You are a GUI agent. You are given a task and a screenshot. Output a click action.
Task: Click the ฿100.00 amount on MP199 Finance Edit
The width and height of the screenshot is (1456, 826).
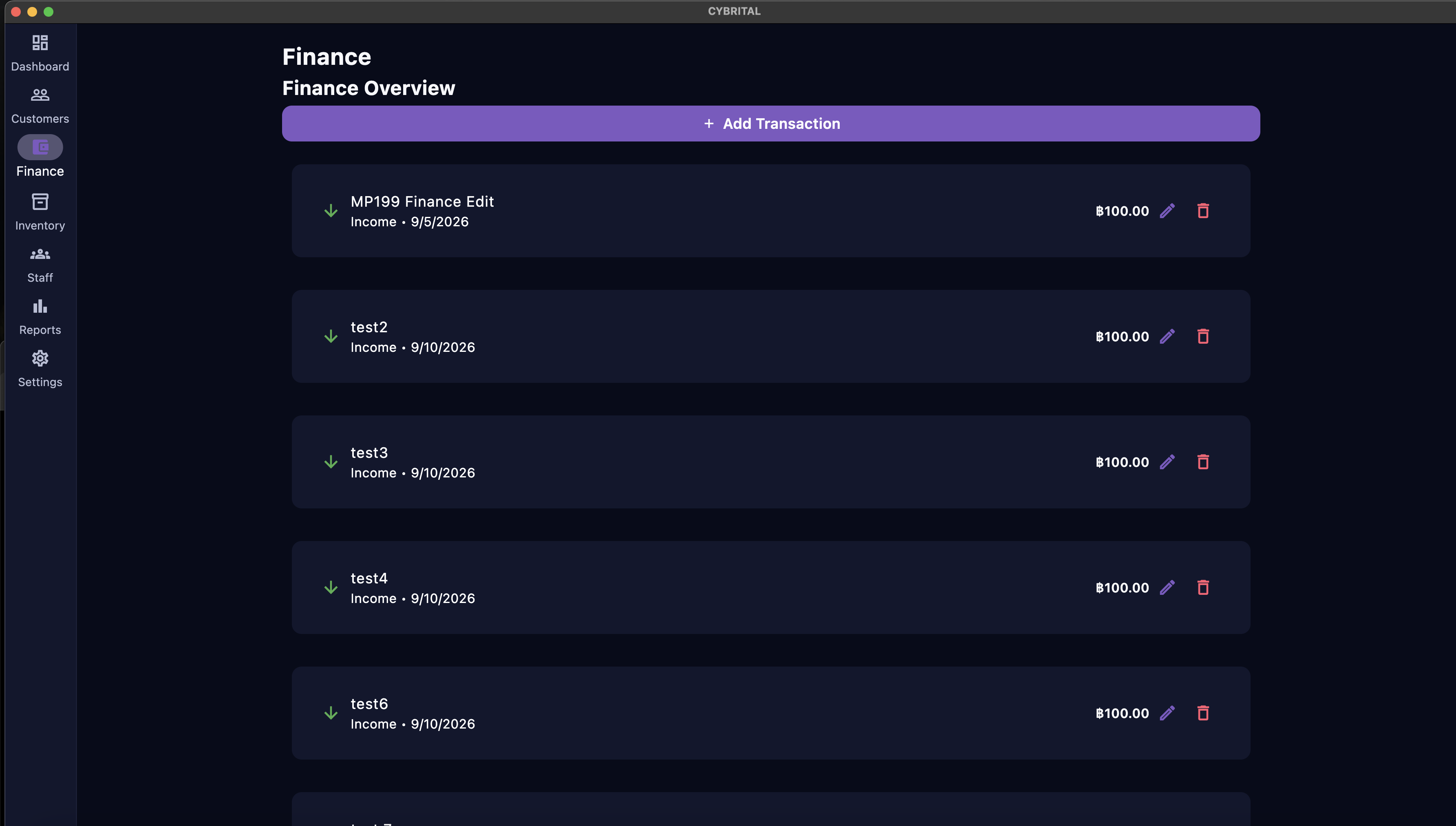(x=1122, y=211)
